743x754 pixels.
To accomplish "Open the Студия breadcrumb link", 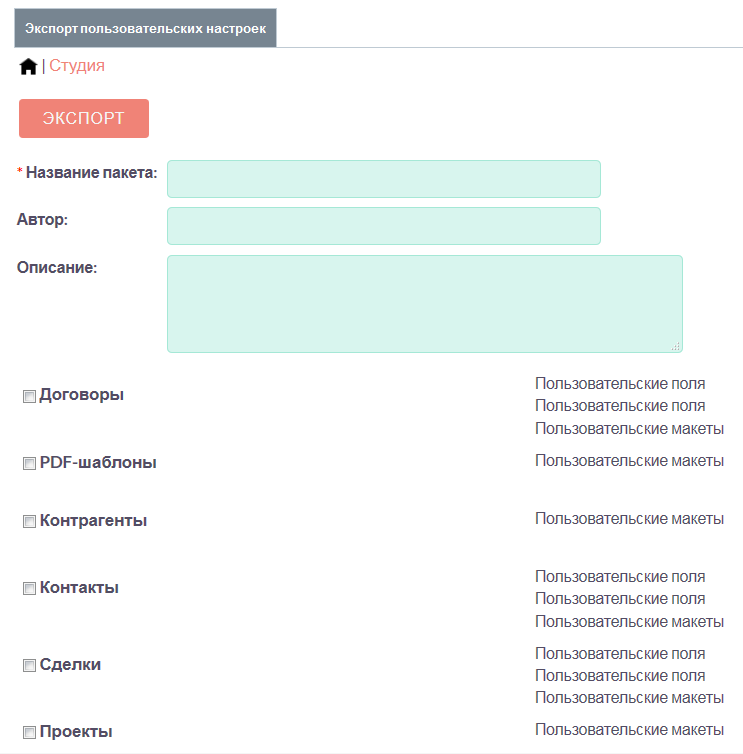I will pyautogui.click(x=77, y=65).
